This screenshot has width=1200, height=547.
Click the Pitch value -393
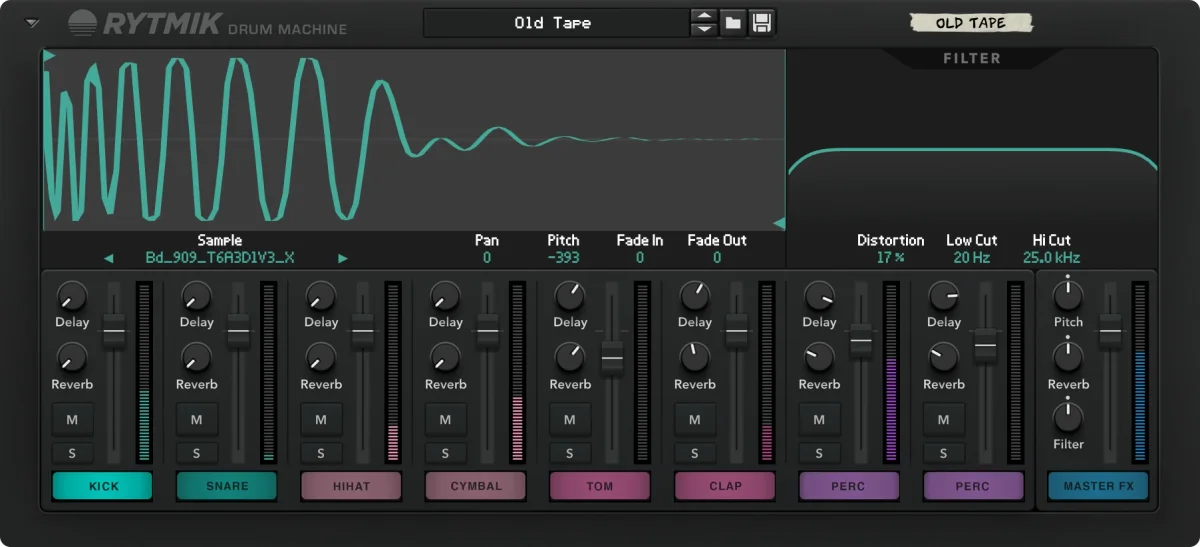pyautogui.click(x=563, y=258)
